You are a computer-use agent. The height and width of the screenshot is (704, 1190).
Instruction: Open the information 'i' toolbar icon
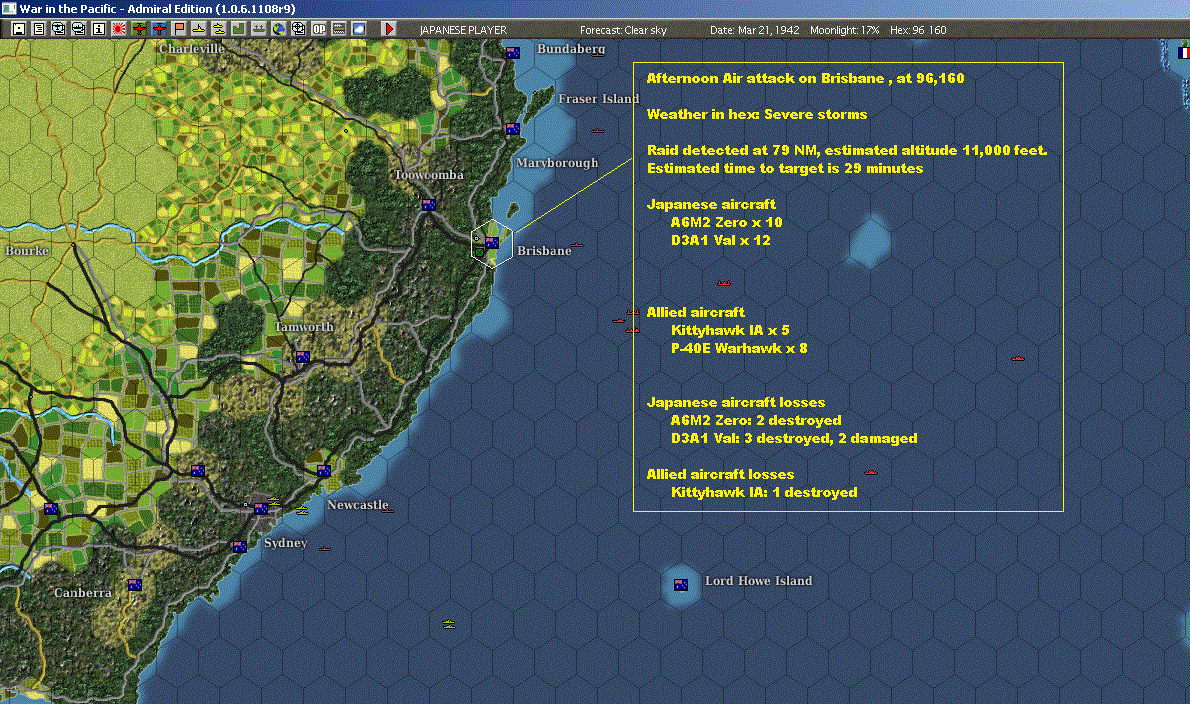click(x=99, y=29)
